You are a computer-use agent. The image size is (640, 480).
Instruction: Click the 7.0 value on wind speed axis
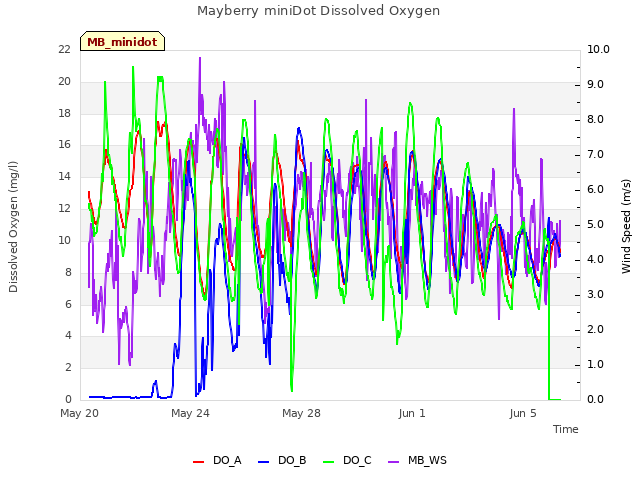(x=595, y=154)
